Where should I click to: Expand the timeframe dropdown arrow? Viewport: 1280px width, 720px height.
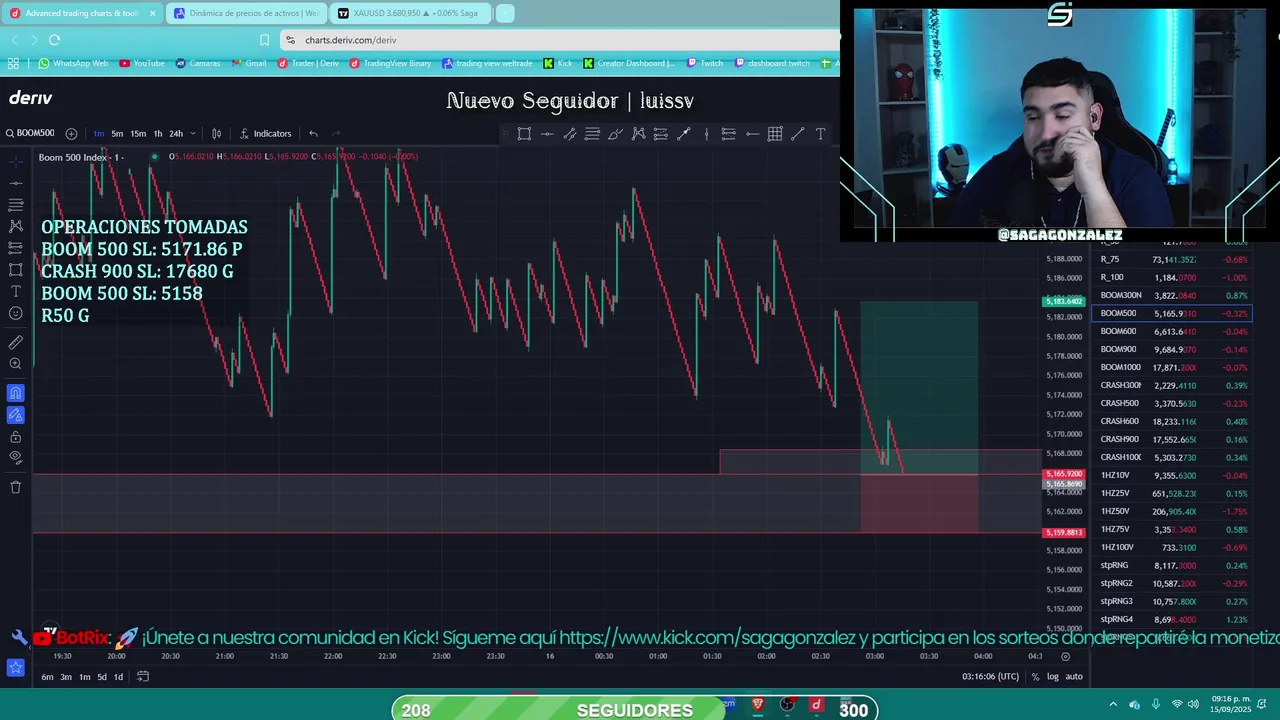(x=192, y=134)
